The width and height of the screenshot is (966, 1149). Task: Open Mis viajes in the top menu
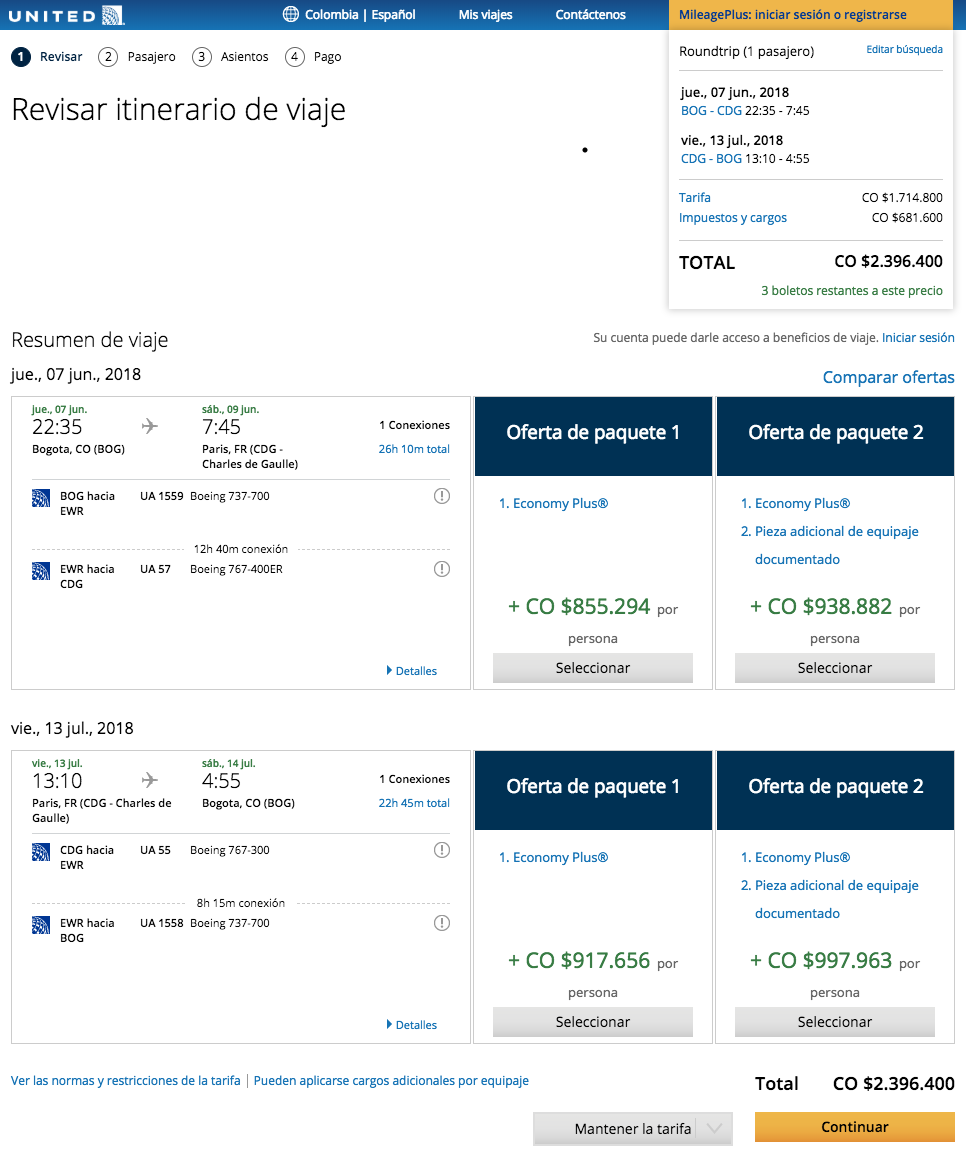(x=485, y=15)
